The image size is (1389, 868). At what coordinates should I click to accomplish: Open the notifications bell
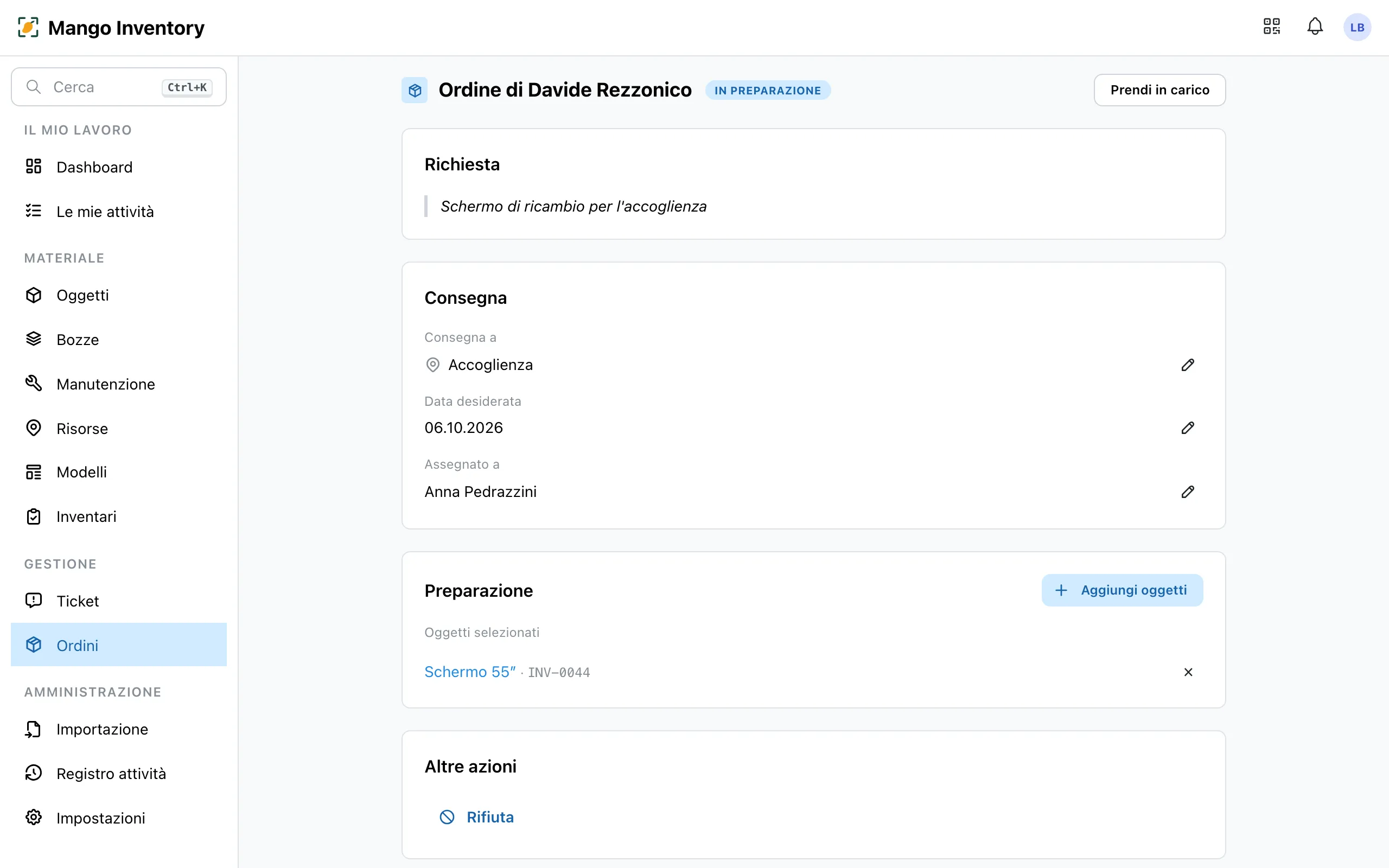(1315, 27)
